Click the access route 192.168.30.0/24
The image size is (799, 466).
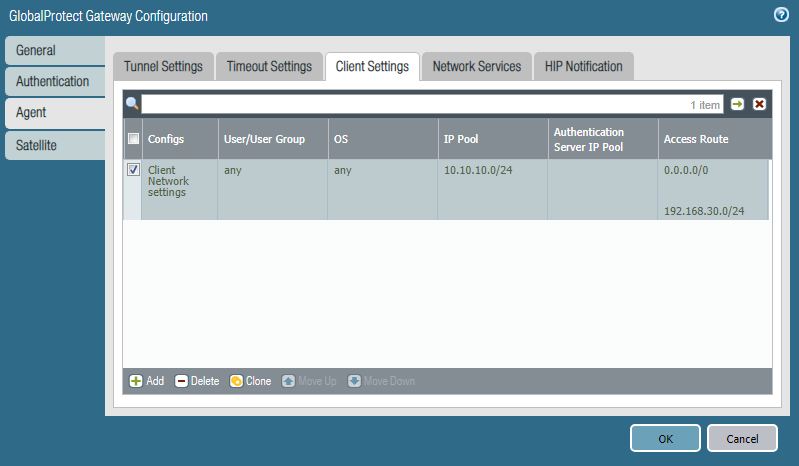tap(704, 211)
